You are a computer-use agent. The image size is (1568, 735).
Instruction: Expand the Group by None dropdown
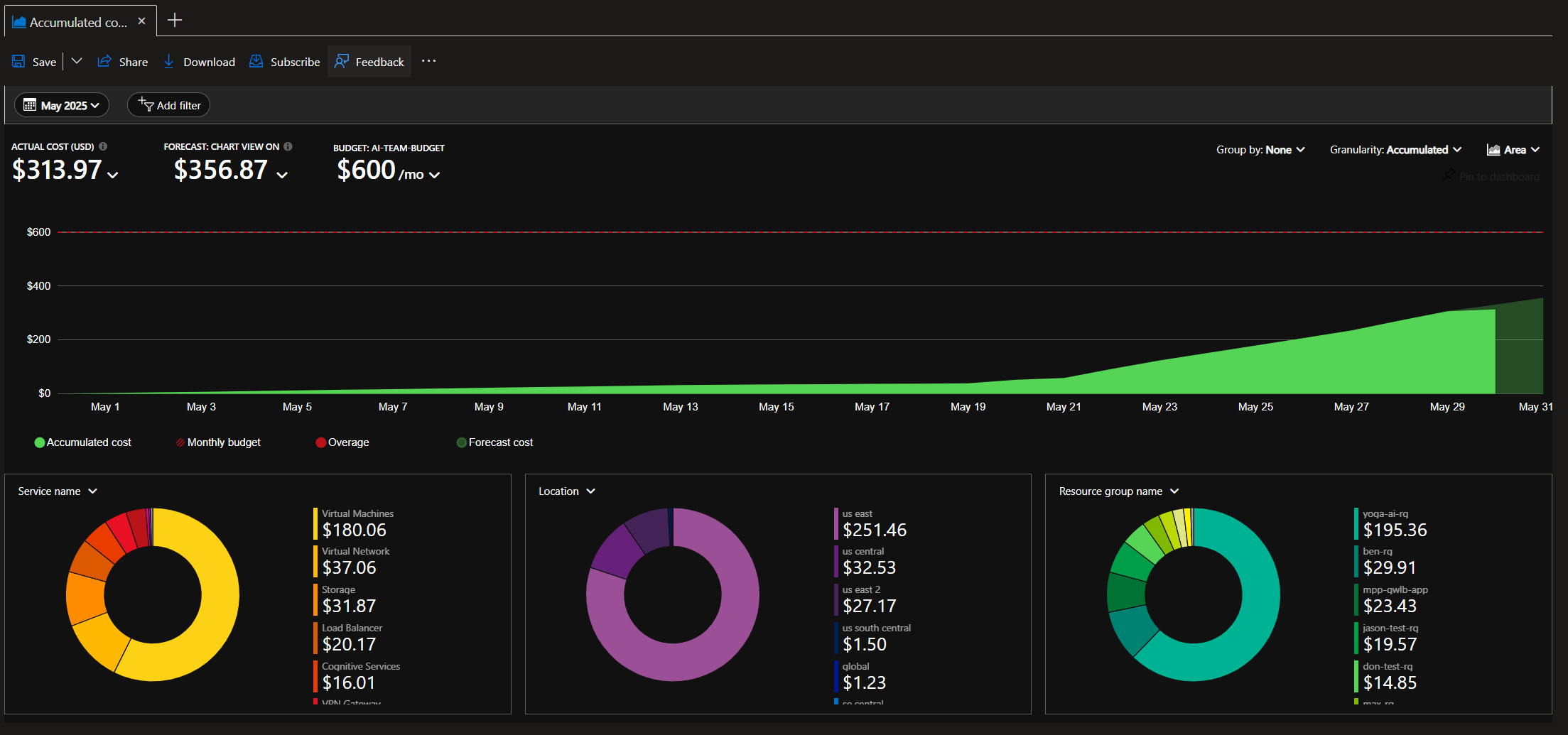(x=1260, y=150)
